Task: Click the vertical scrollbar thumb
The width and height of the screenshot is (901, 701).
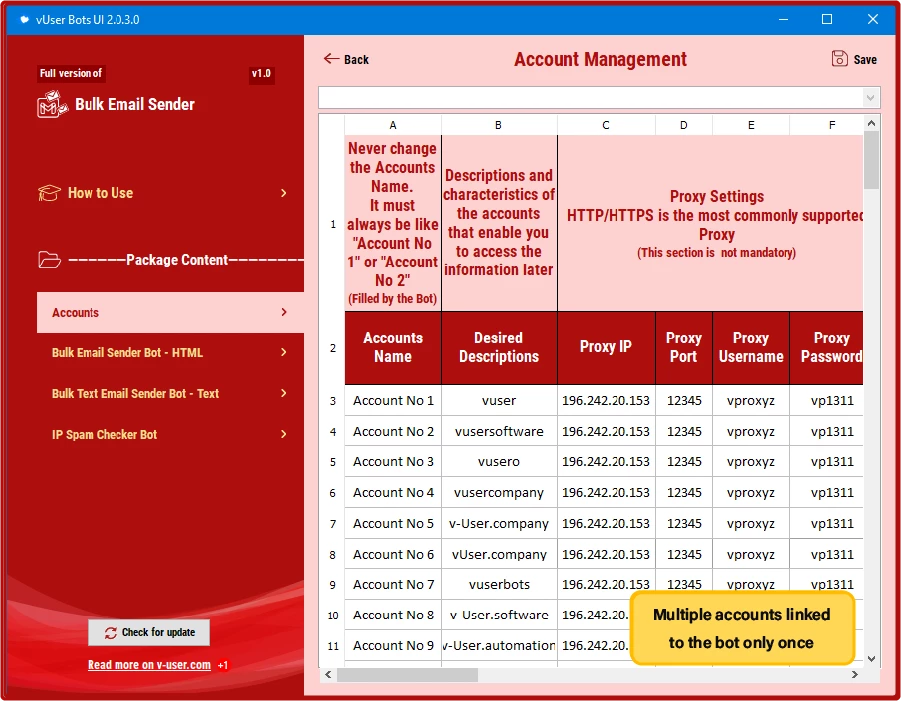Action: pos(871,160)
